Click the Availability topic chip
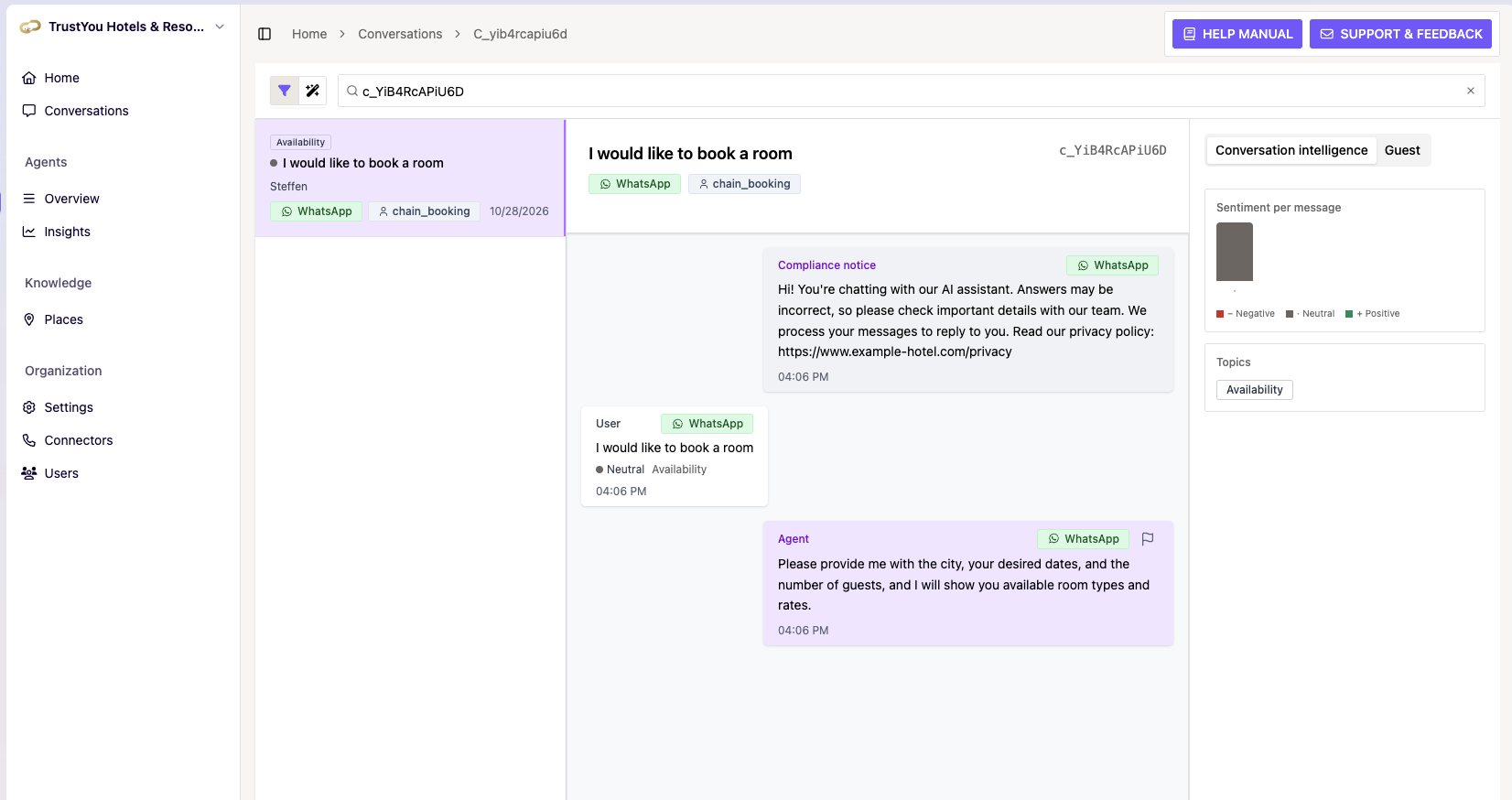Image resolution: width=1512 pixels, height=800 pixels. pyautogui.click(x=1254, y=390)
